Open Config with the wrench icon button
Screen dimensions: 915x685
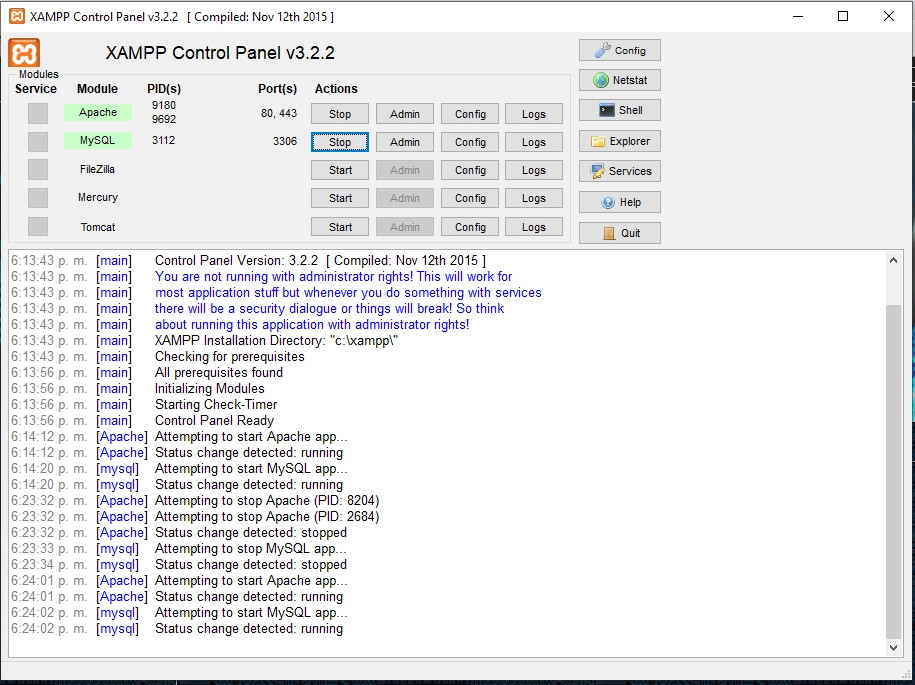click(619, 50)
